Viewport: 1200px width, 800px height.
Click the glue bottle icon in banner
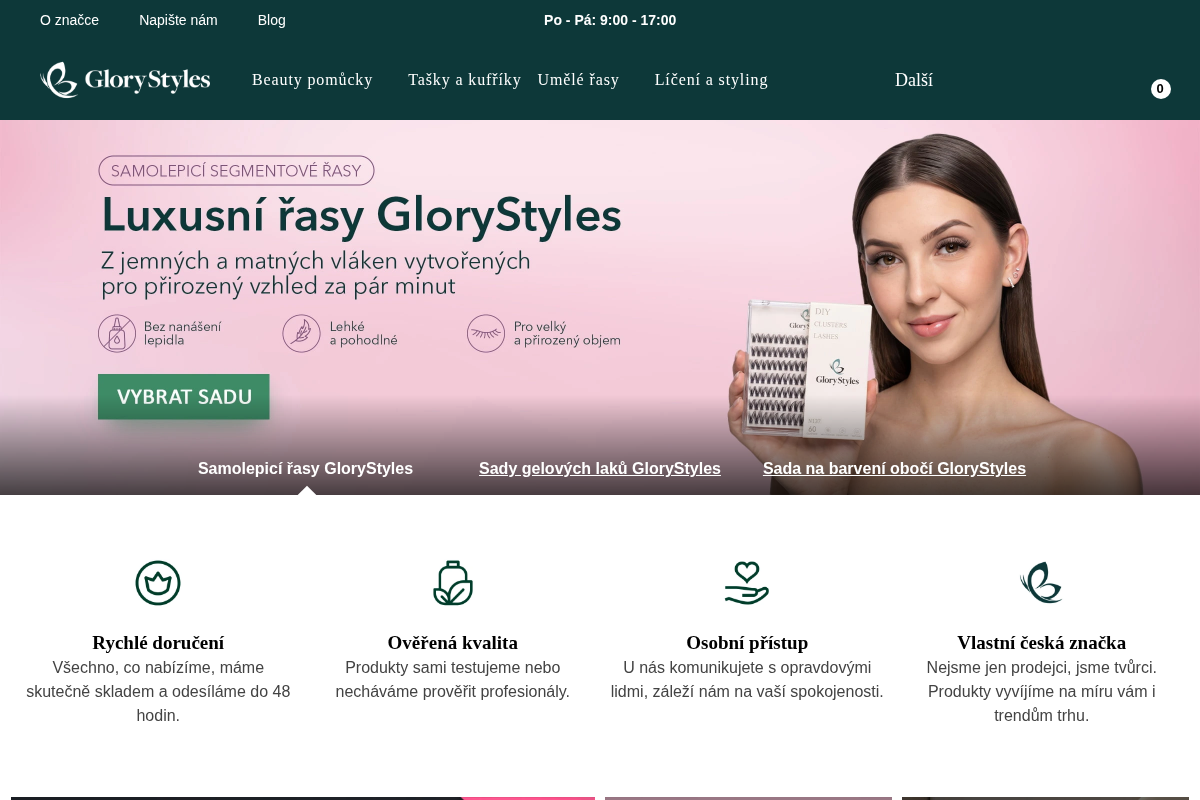tap(117, 334)
